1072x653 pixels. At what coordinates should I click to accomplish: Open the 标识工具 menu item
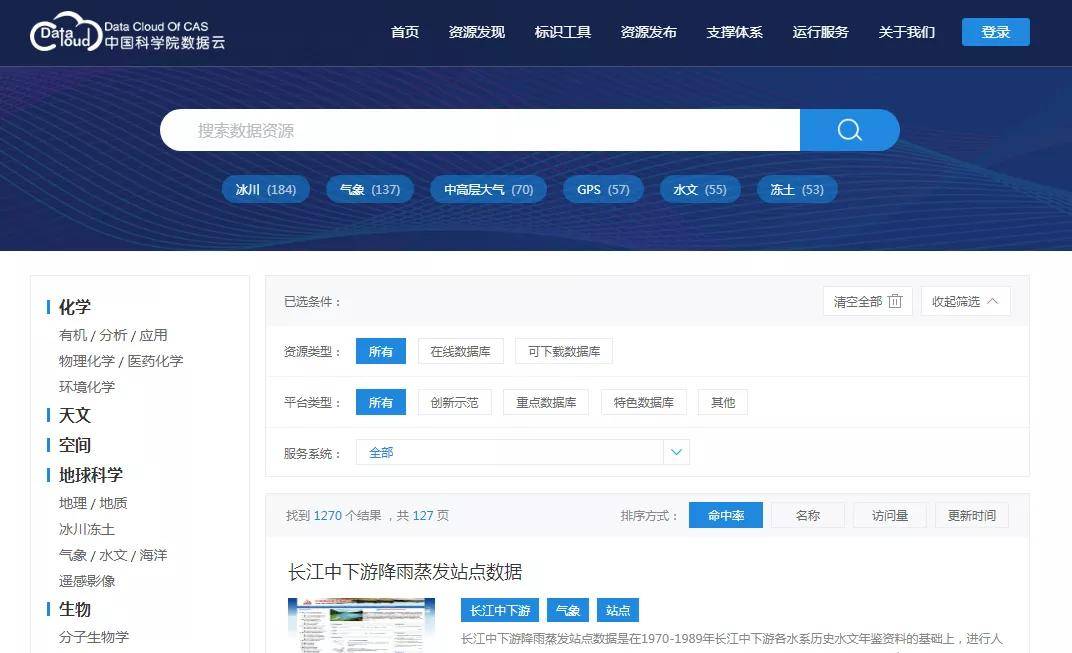(562, 32)
